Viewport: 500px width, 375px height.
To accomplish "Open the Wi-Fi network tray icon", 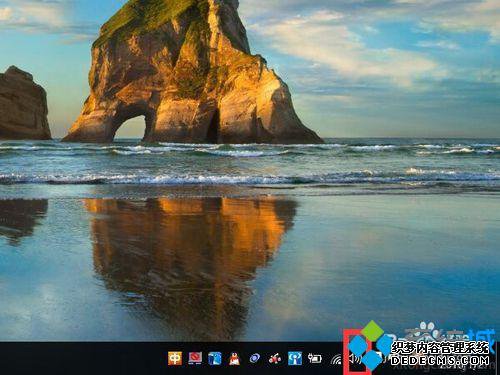I will pos(337,359).
